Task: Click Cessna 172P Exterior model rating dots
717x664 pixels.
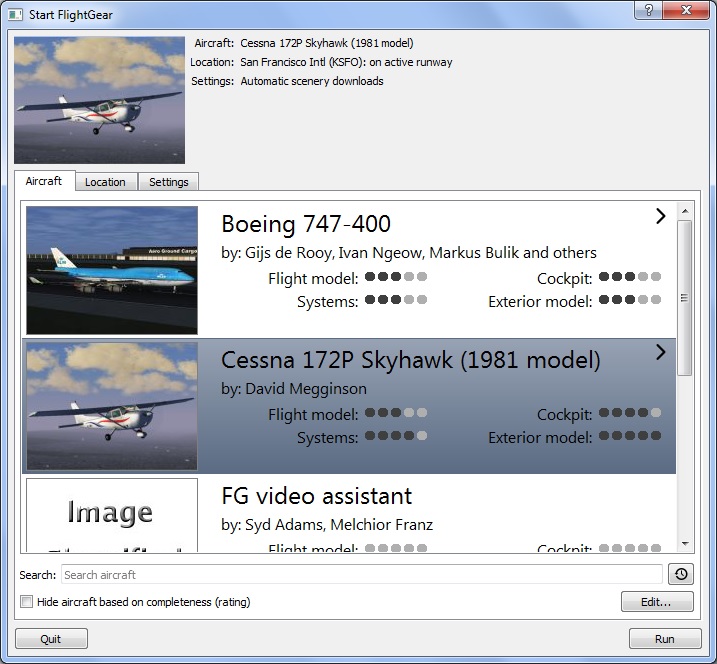Action: coord(630,435)
